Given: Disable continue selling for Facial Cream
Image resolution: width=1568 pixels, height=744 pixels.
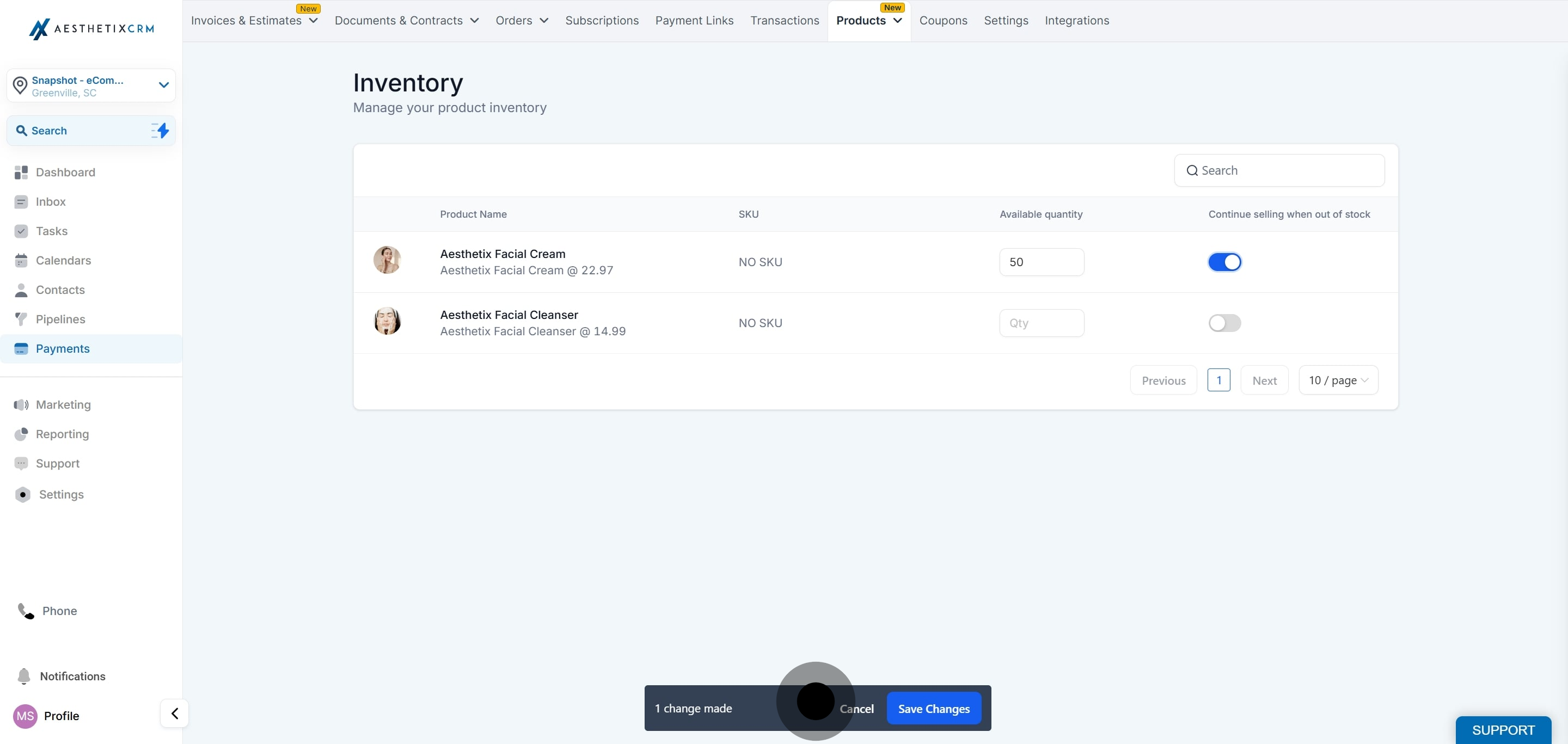Looking at the screenshot, I should point(1224,262).
